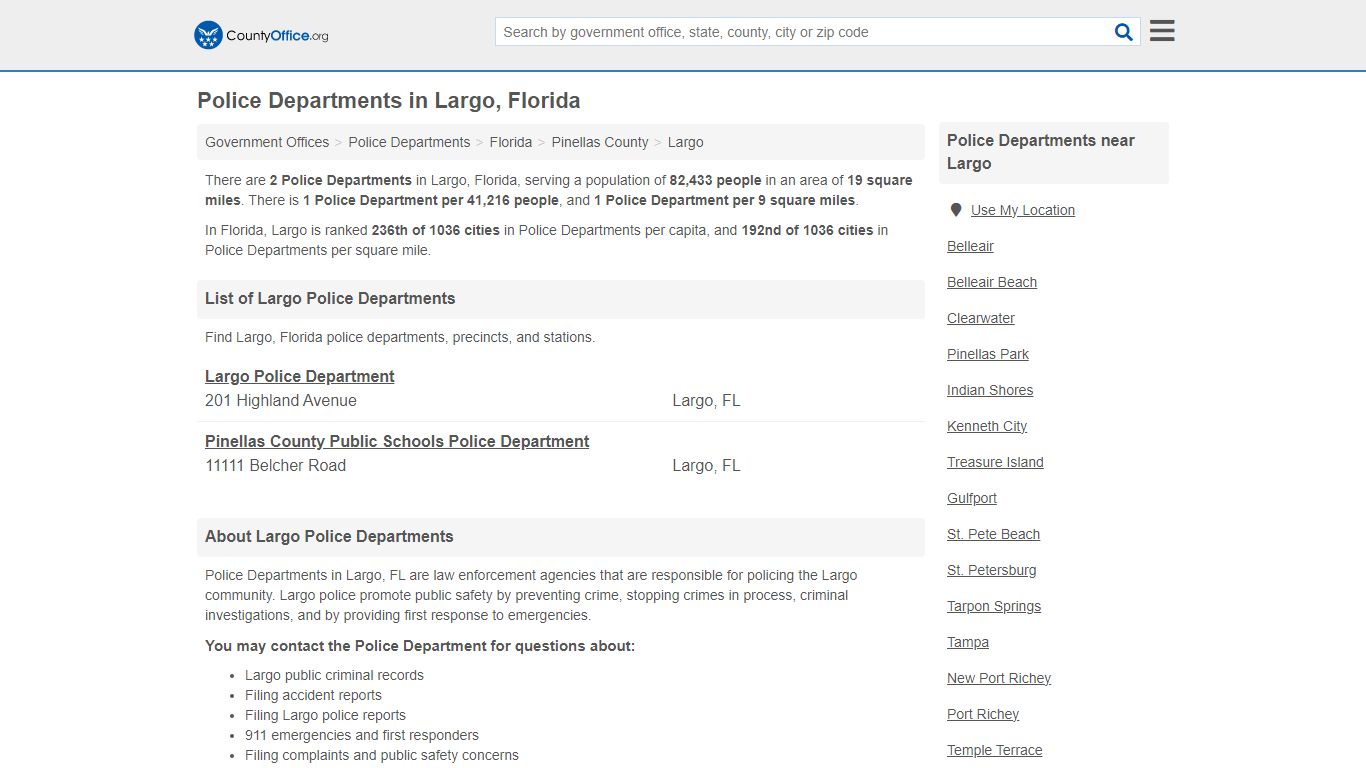The height and width of the screenshot is (768, 1366).
Task: Open Tampa link
Action: pos(968,642)
